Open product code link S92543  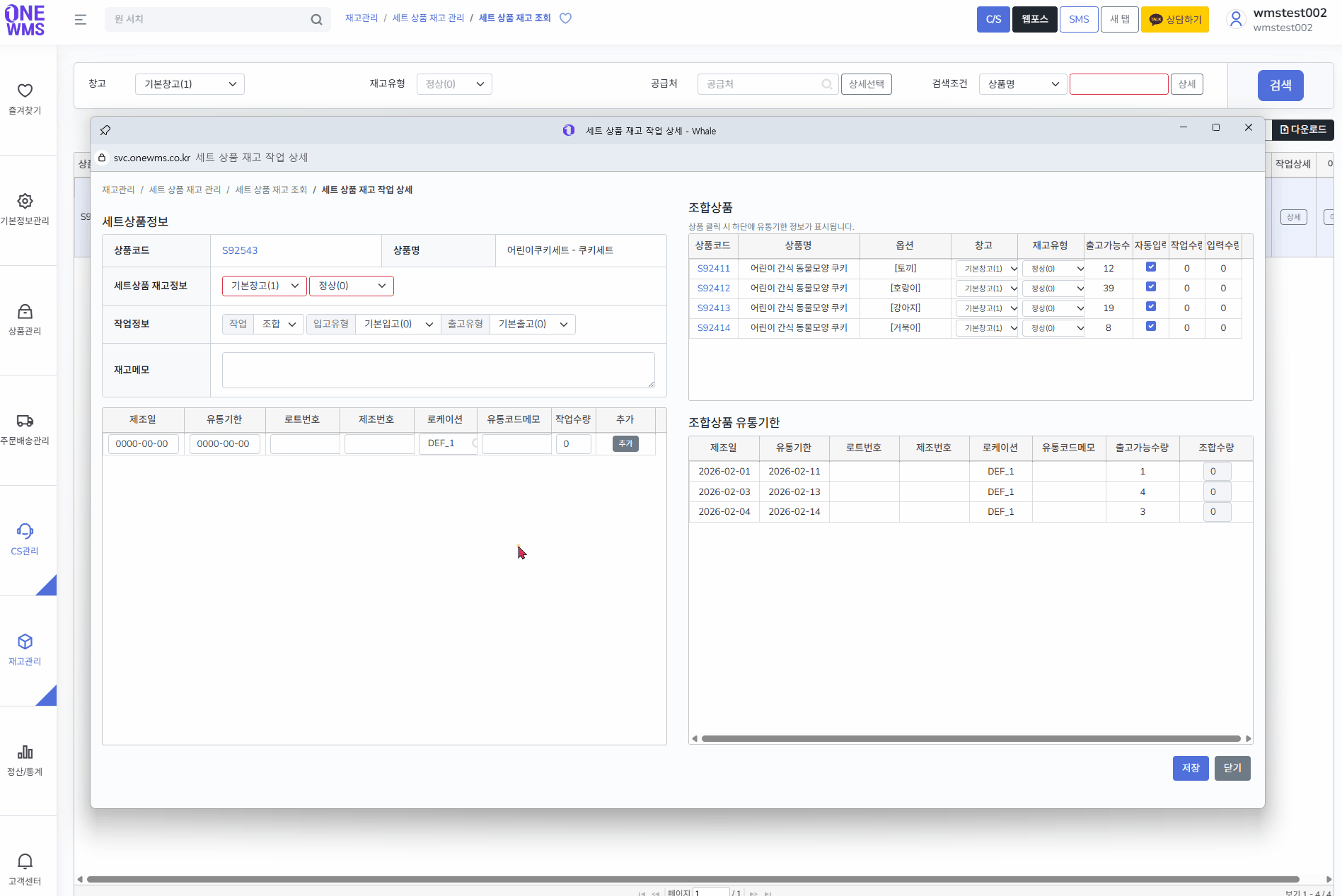(x=240, y=250)
